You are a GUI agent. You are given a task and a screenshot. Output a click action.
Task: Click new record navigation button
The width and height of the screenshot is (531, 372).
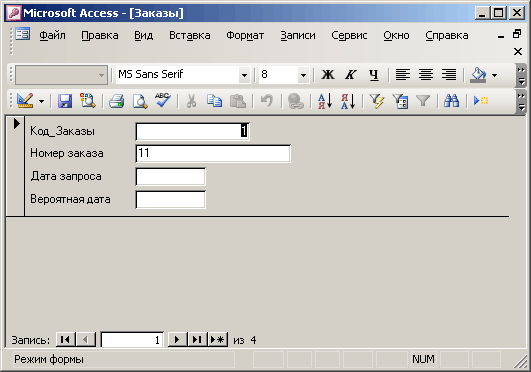tap(217, 339)
